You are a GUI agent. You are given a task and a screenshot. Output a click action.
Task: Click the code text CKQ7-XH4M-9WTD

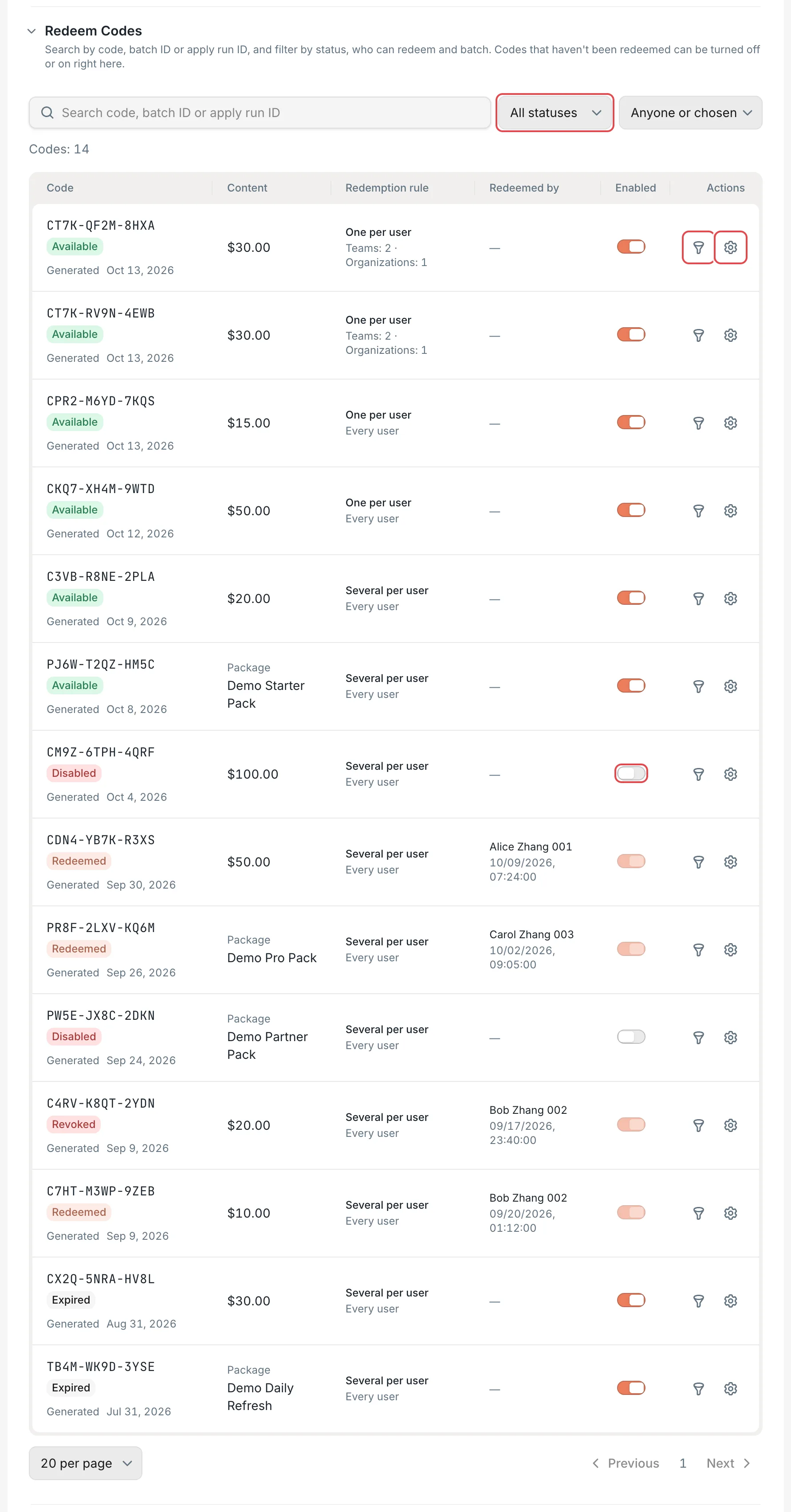(x=100, y=488)
